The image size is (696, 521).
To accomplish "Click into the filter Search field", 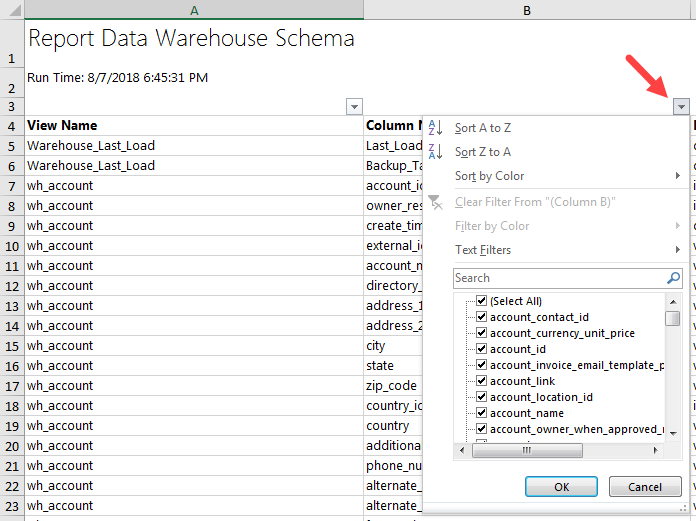I will [556, 278].
